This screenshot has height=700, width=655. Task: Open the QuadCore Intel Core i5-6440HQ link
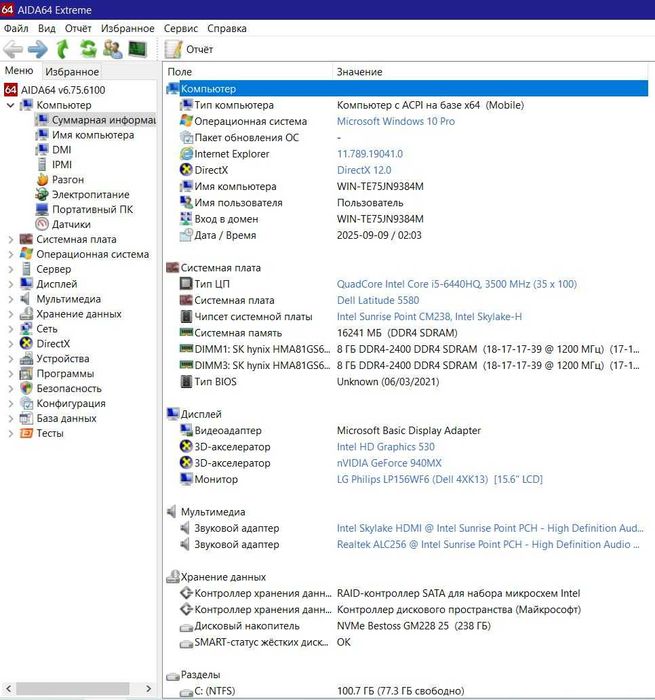point(456,284)
